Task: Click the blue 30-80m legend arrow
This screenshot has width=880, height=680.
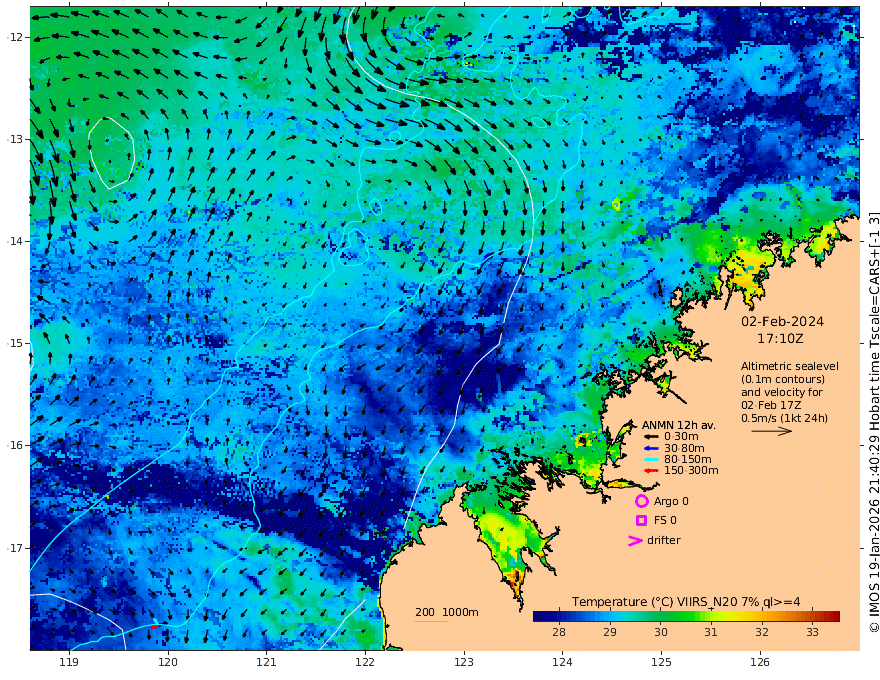Action: tap(650, 448)
